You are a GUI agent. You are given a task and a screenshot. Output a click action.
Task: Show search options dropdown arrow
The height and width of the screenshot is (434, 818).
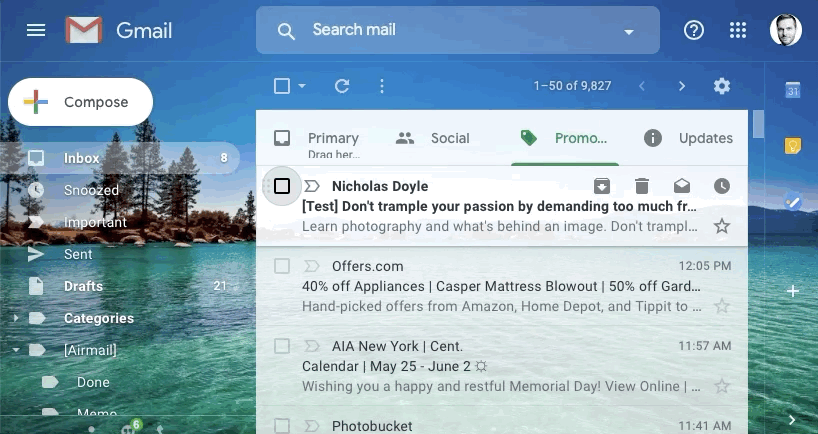(629, 32)
